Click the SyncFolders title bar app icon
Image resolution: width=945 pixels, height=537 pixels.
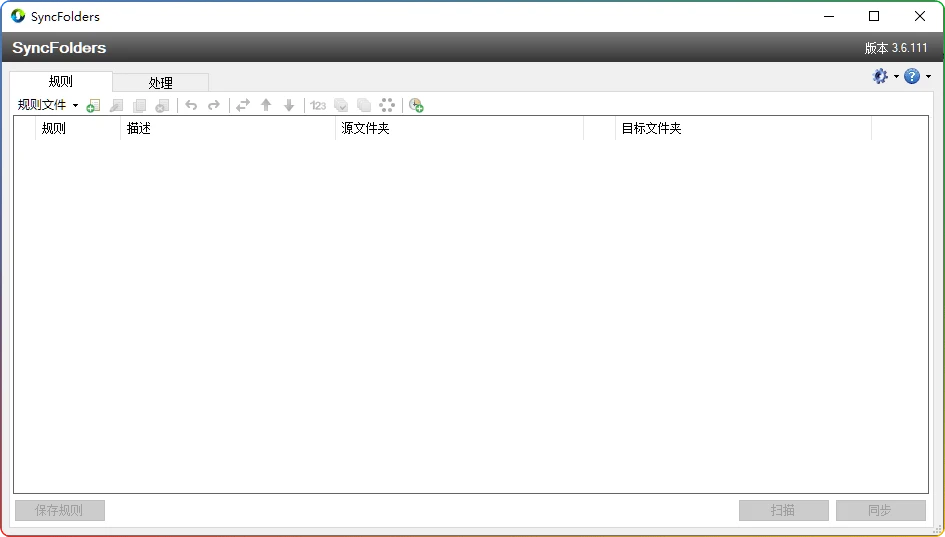[x=18, y=16]
